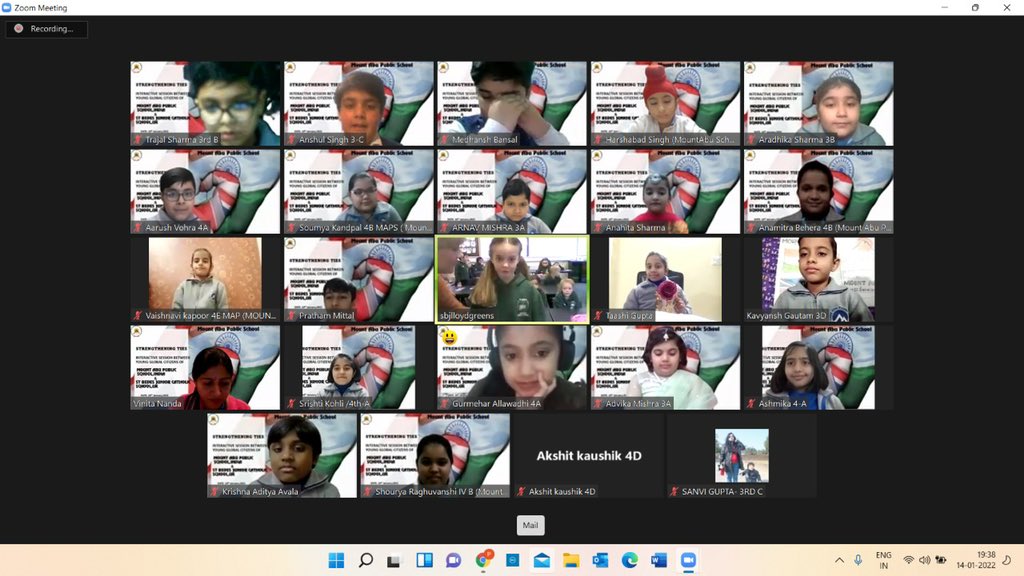Screen dimensions: 1024x576
Task: Click muted mic icon beside SANVI GUPTA
Action: pos(675,492)
